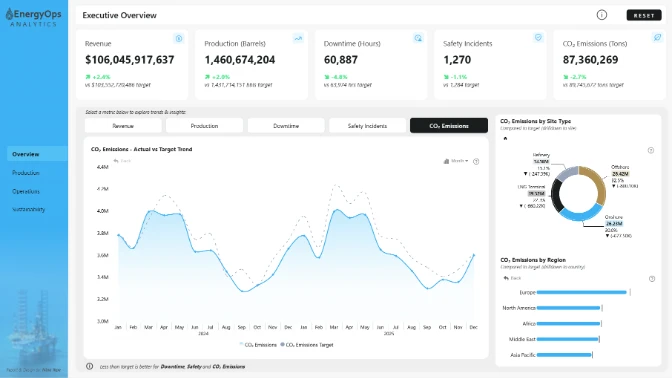Click the drill-up arrow above the donut chart
The image size is (672, 378).
pyautogui.click(x=505, y=138)
